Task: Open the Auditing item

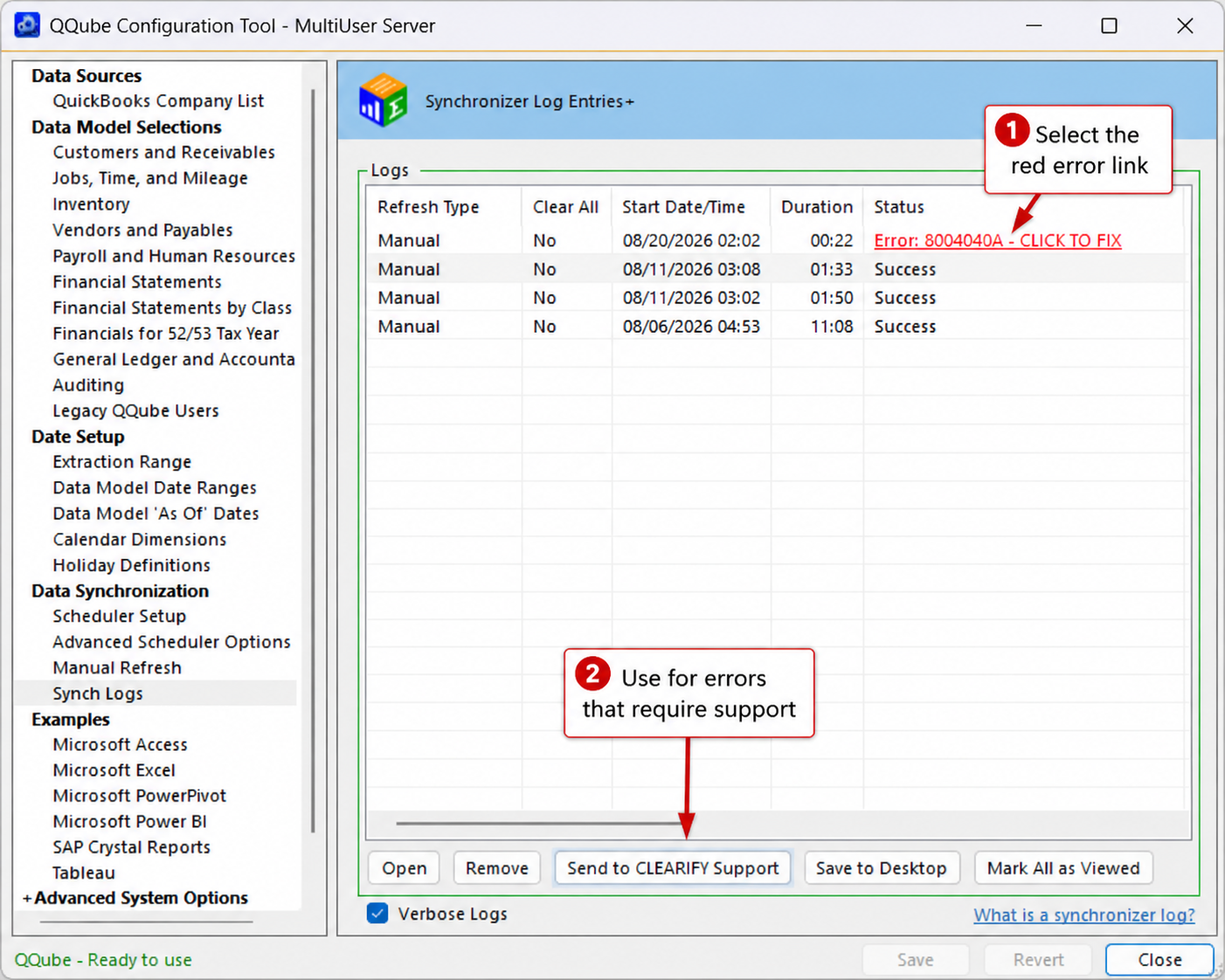Action: click(88, 385)
